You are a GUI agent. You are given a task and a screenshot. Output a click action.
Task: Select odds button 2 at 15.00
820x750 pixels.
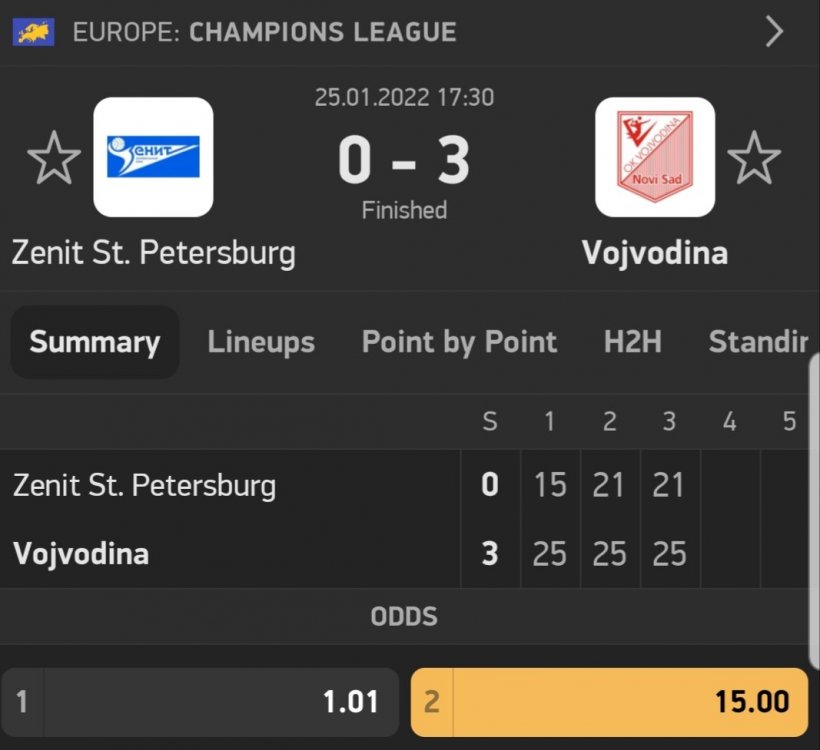[609, 702]
